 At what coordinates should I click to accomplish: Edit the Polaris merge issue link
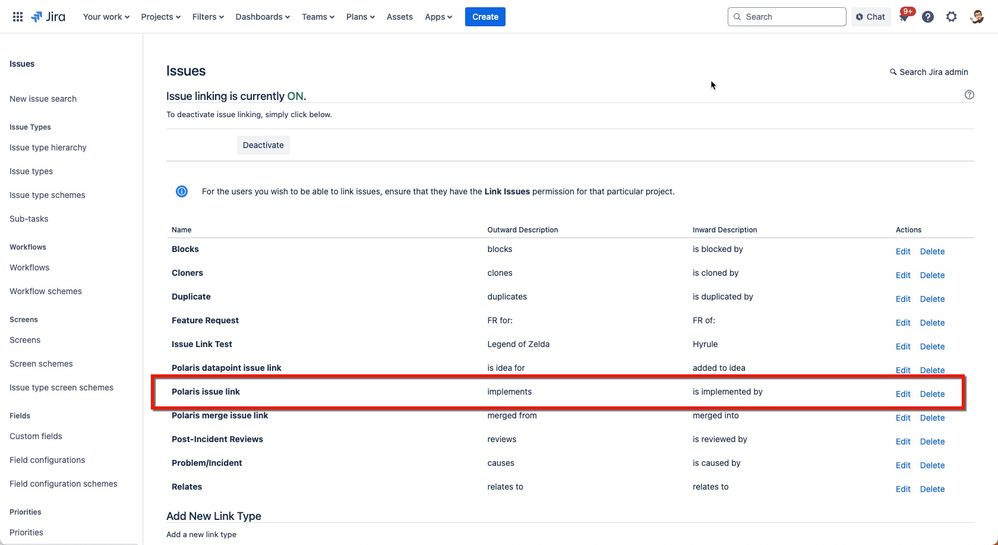(903, 418)
